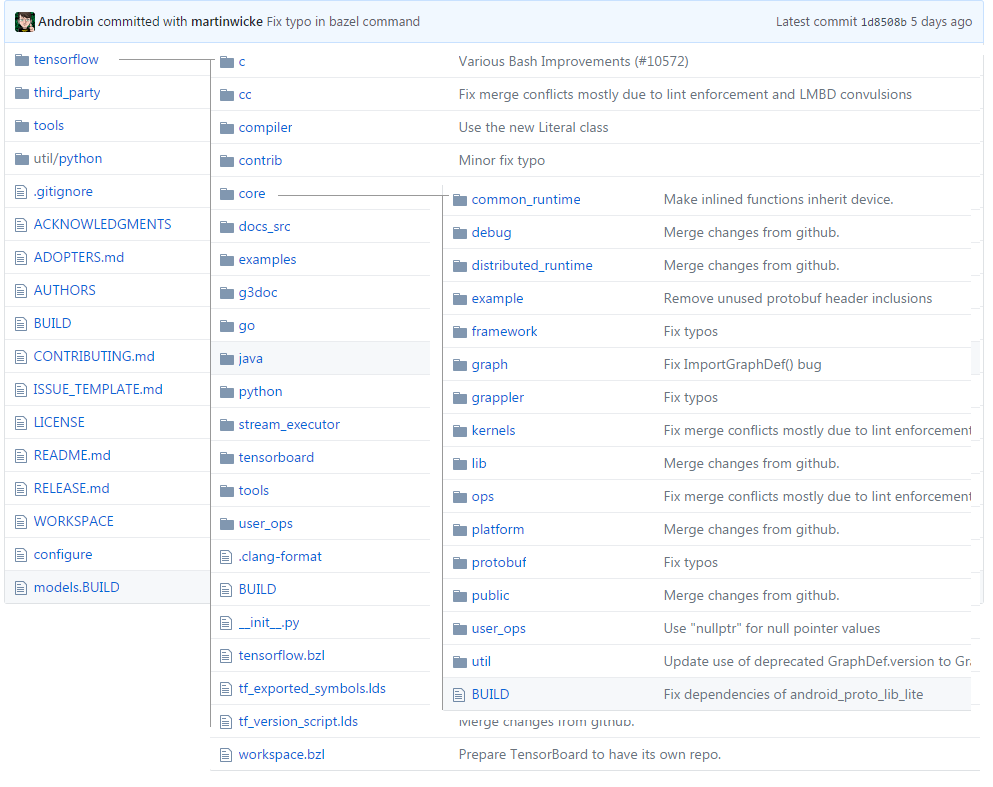The height and width of the screenshot is (787, 993).
Task: Open the 'Fix typo in bazel command' commit message
Action: (x=343, y=22)
